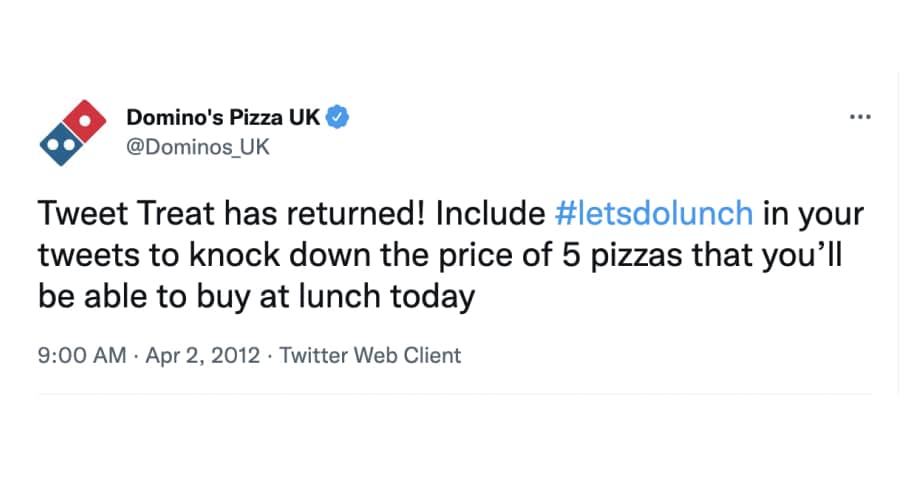
Task: Click the blue verified checkmark badge
Action: click(337, 117)
